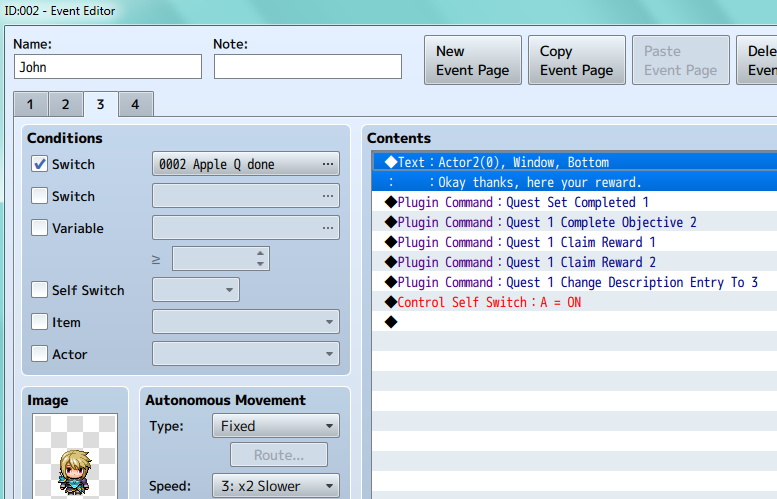Open the Actor condition dropdown
This screenshot has width=777, height=499.
tap(246, 354)
